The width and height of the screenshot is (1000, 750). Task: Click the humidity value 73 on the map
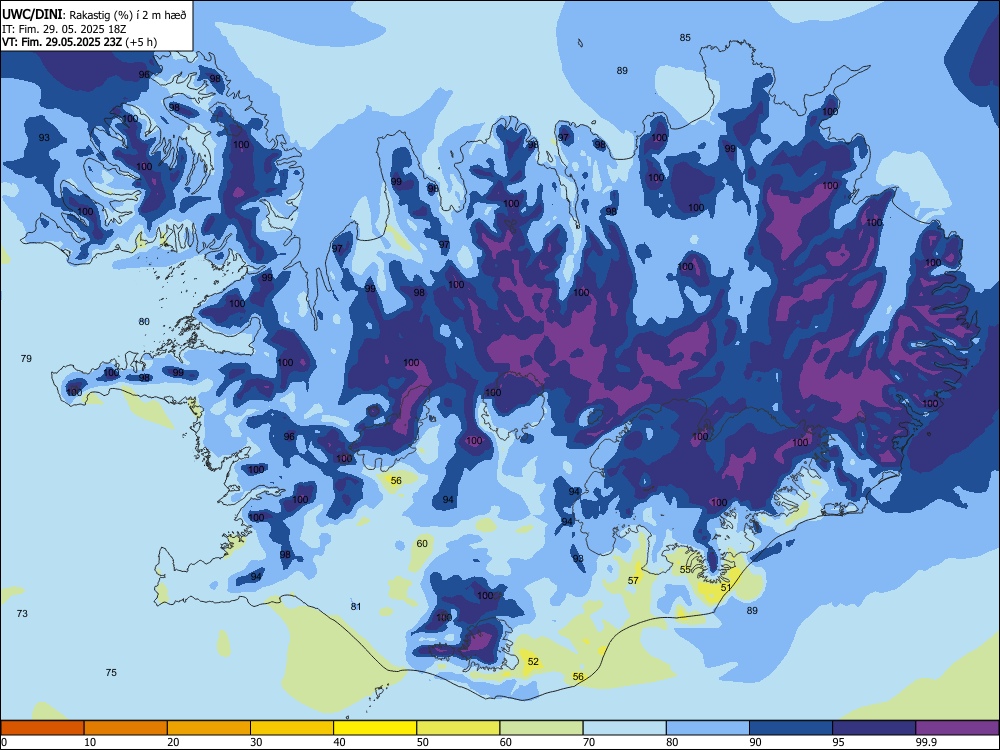22,614
